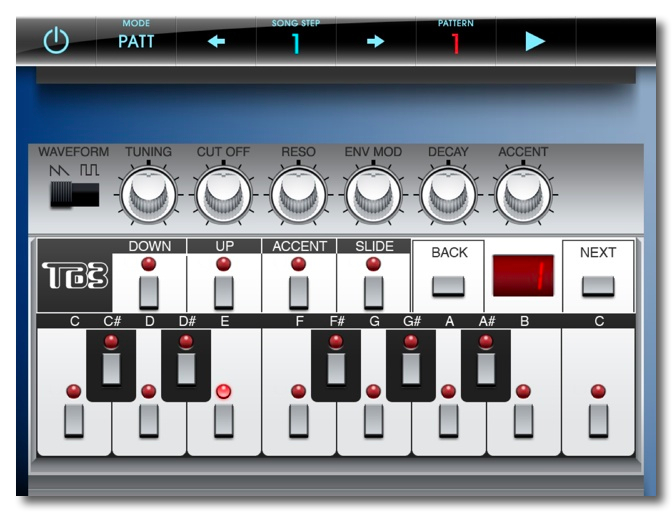Select the G note key button

[373, 420]
